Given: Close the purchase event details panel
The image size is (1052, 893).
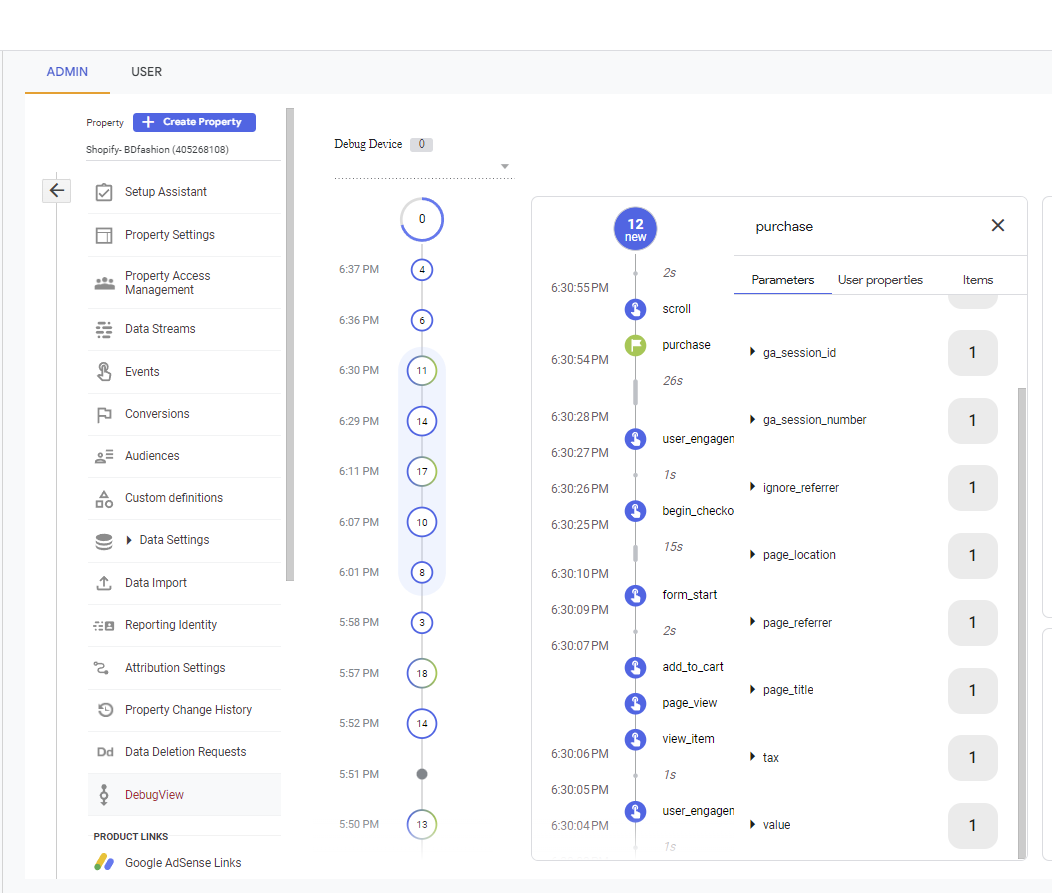Looking at the screenshot, I should click(x=998, y=225).
